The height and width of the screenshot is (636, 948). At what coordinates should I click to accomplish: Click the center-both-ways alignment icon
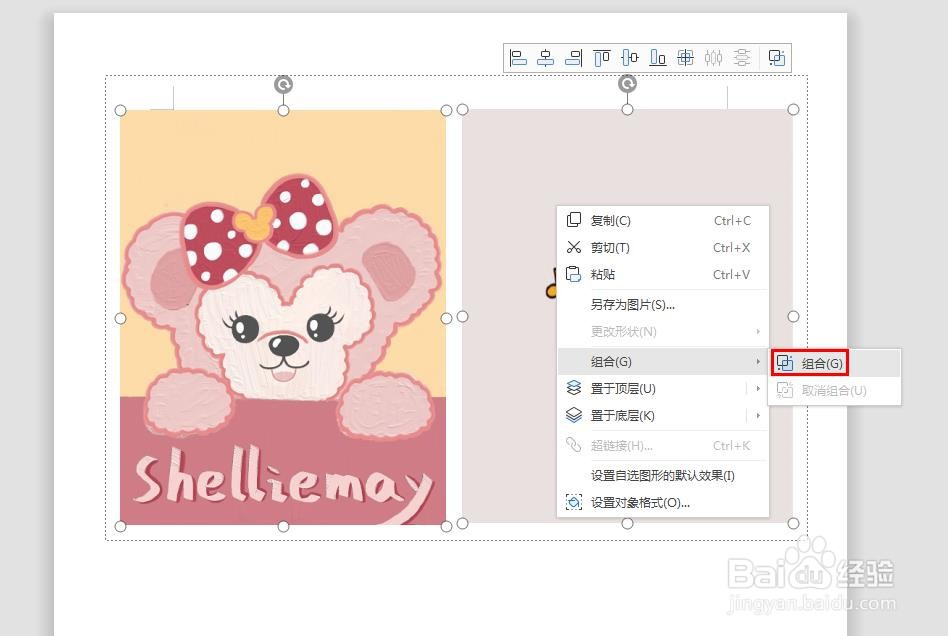tap(685, 58)
